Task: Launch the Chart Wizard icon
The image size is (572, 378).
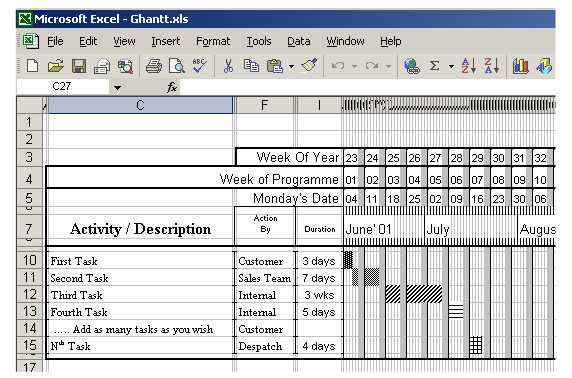Action: [x=521, y=66]
